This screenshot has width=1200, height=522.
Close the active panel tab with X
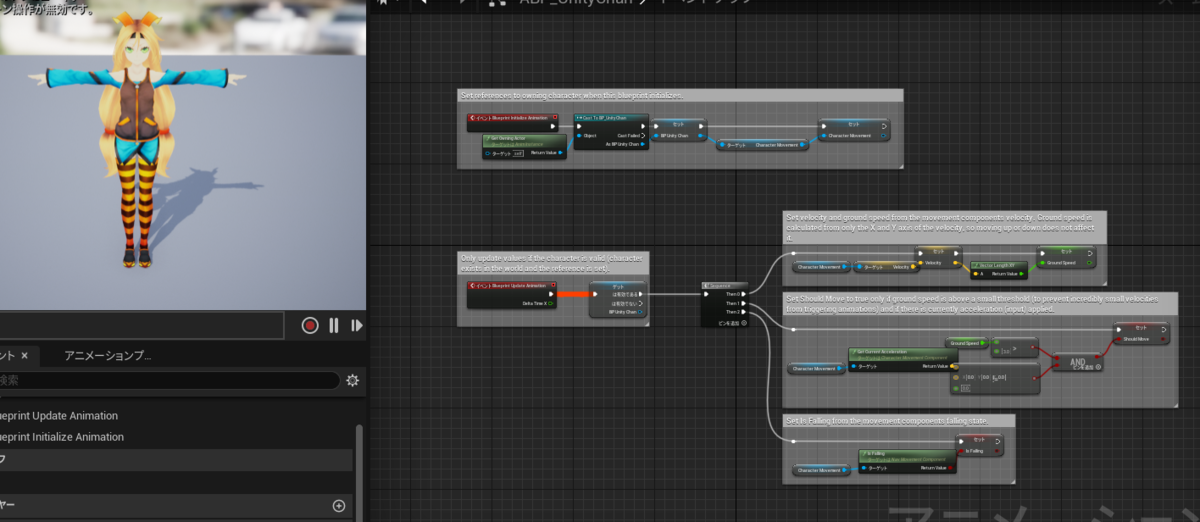(x=25, y=355)
